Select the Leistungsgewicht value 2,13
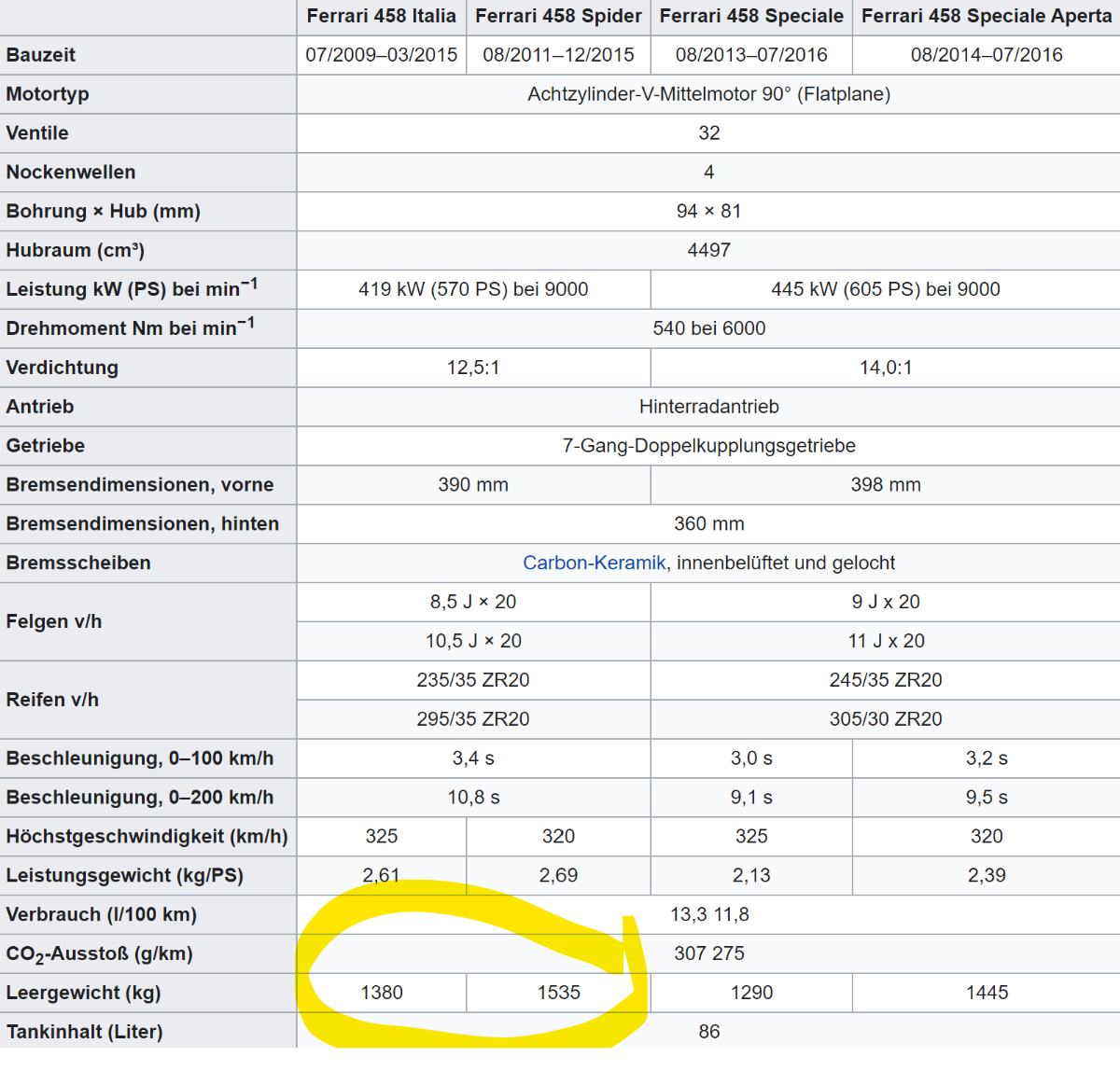 tap(751, 875)
